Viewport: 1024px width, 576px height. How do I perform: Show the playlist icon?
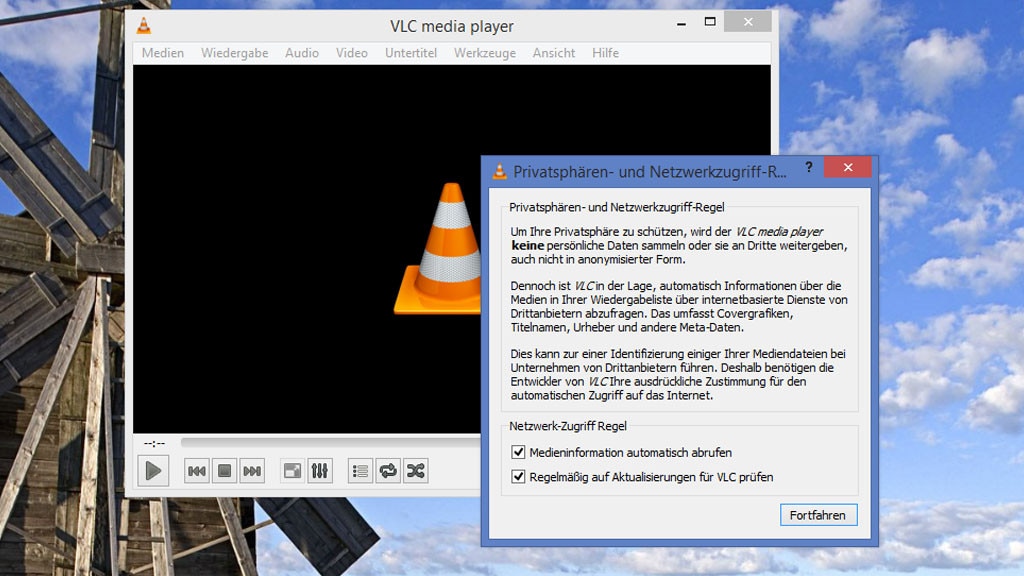pos(360,471)
